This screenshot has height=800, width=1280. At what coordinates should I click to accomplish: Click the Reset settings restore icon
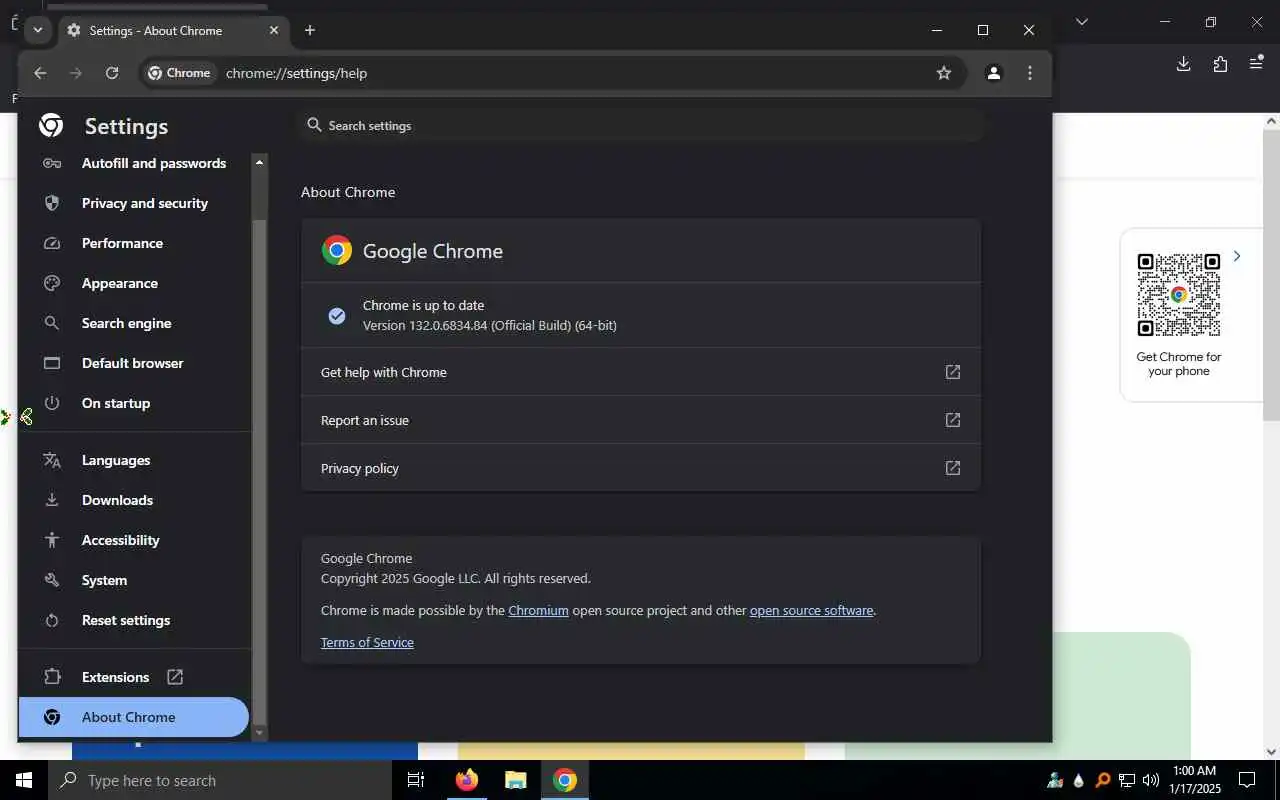point(52,620)
